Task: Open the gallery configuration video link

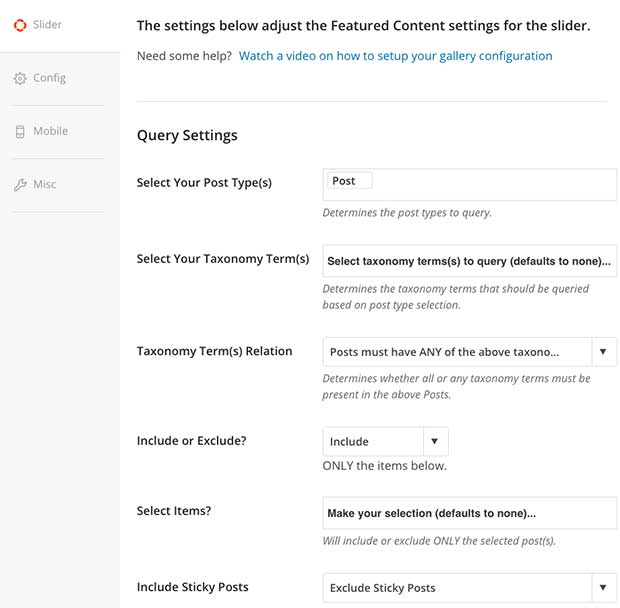Action: pos(395,56)
